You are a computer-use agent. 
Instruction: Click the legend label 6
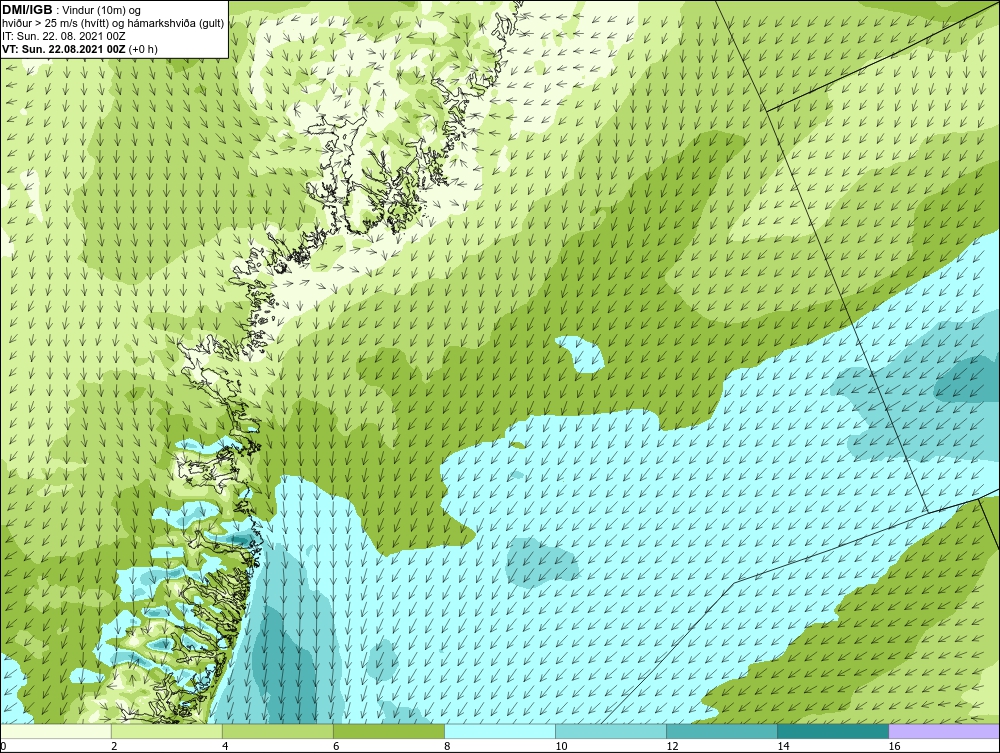point(336,746)
